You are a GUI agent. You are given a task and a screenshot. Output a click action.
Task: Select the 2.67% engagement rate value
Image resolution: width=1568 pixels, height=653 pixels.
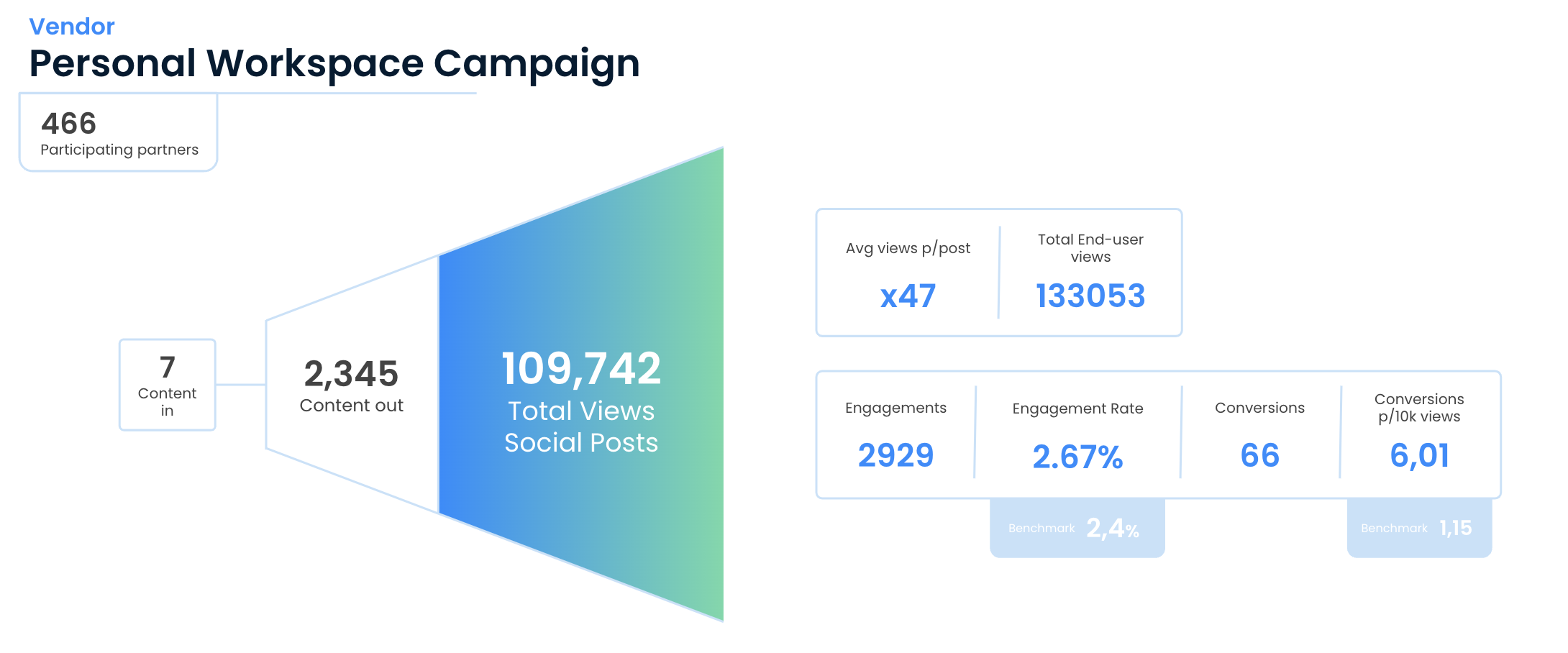(x=1077, y=456)
